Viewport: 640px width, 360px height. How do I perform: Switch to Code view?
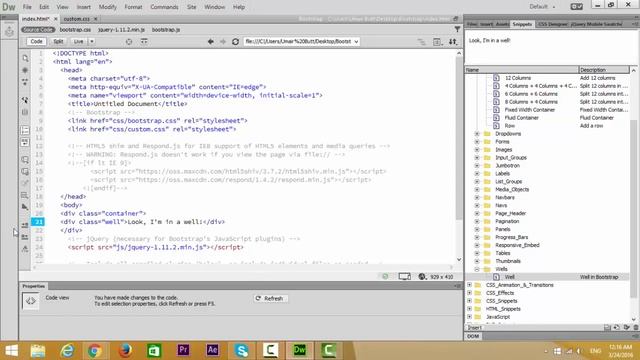[x=36, y=42]
